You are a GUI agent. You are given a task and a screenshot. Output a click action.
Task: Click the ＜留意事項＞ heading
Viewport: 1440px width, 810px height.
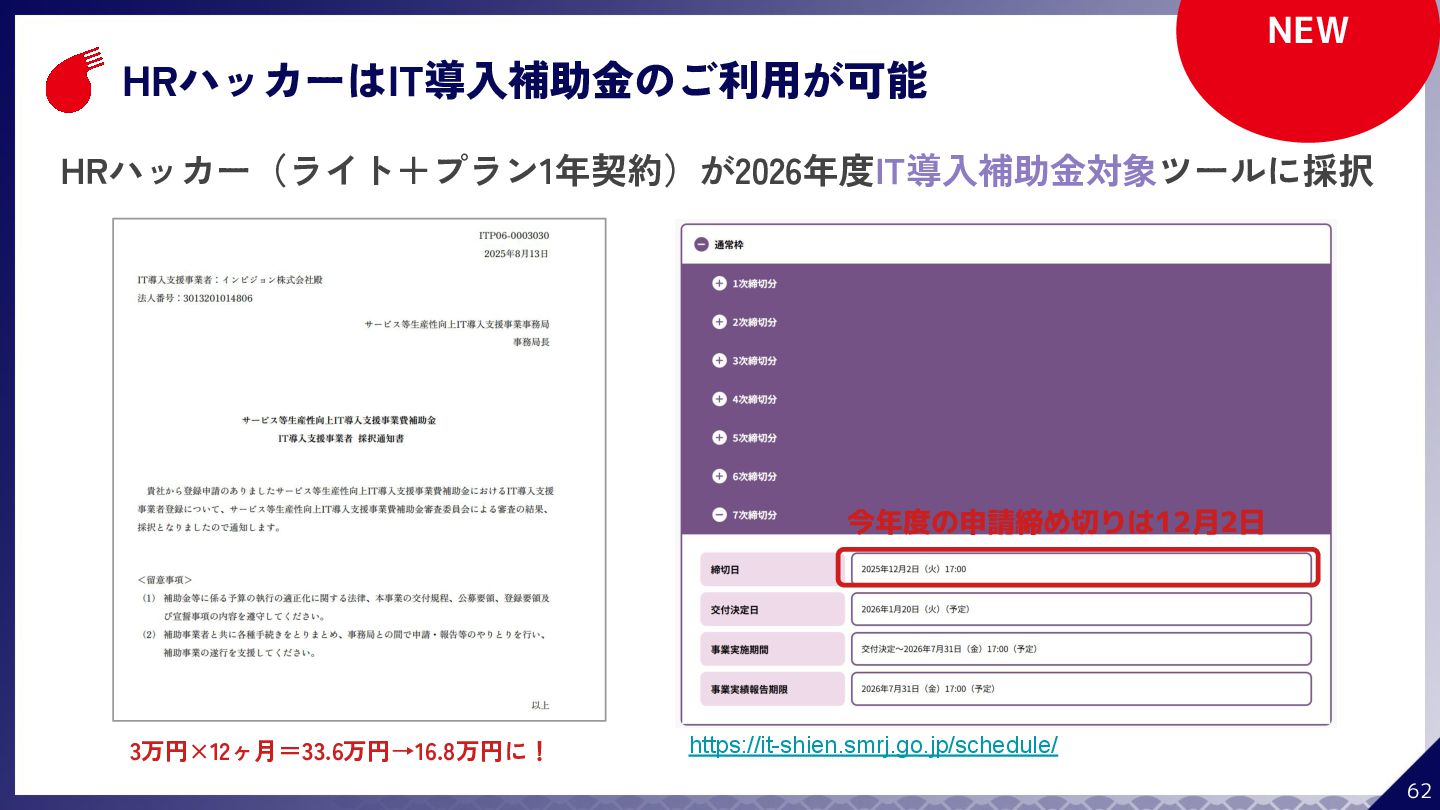165,579
